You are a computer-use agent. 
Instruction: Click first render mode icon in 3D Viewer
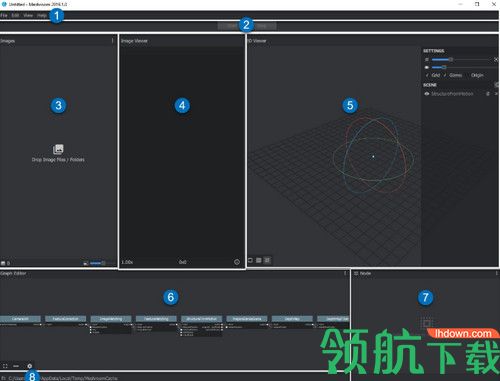[250, 260]
